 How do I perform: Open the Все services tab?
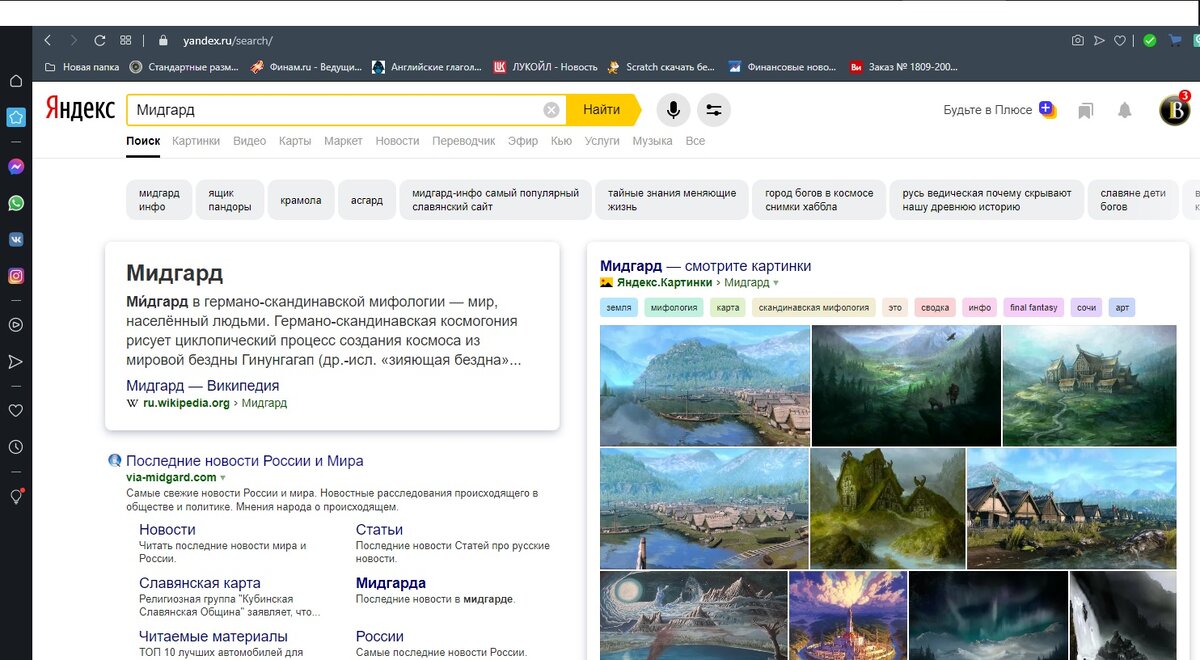[x=695, y=141]
